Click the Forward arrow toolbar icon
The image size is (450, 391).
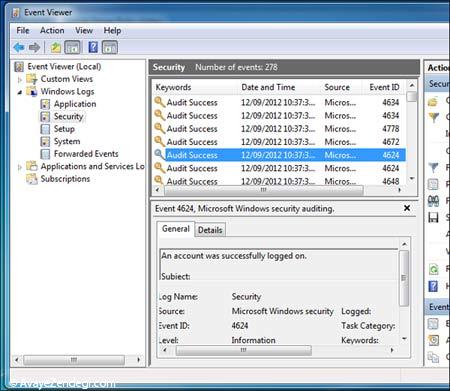[34, 48]
